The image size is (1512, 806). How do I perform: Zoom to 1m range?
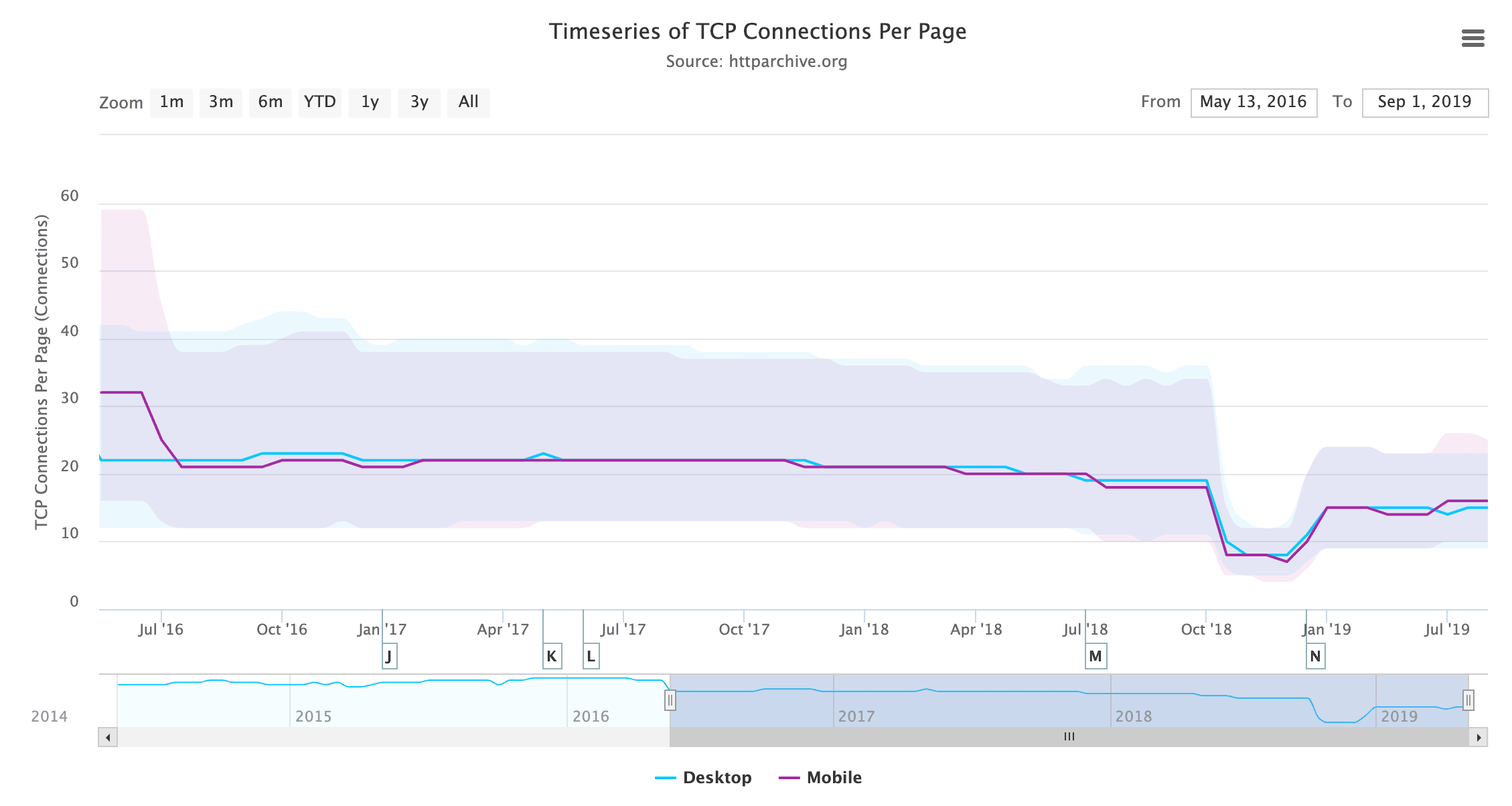pyautogui.click(x=171, y=102)
